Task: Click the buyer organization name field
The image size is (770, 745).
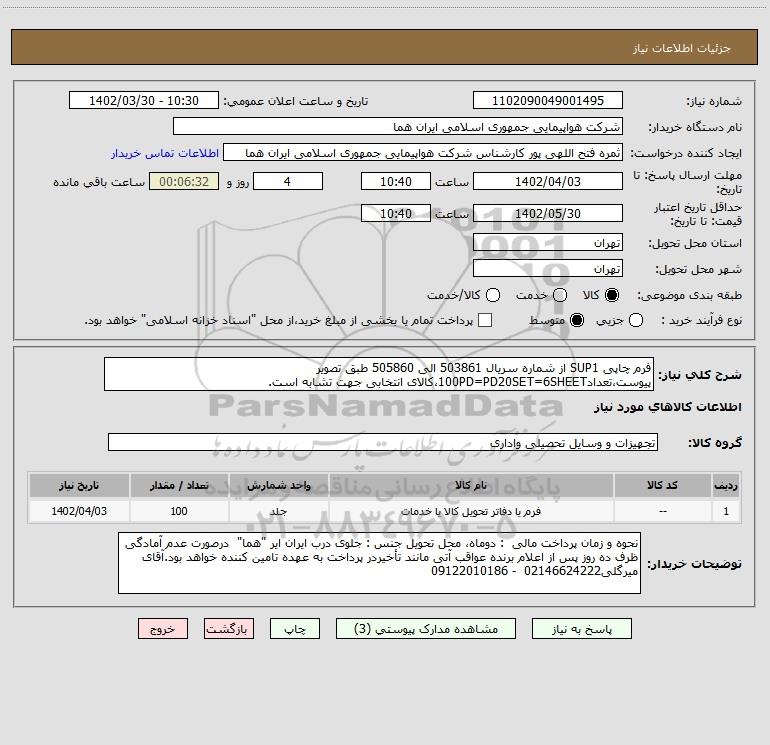Action: (398, 127)
